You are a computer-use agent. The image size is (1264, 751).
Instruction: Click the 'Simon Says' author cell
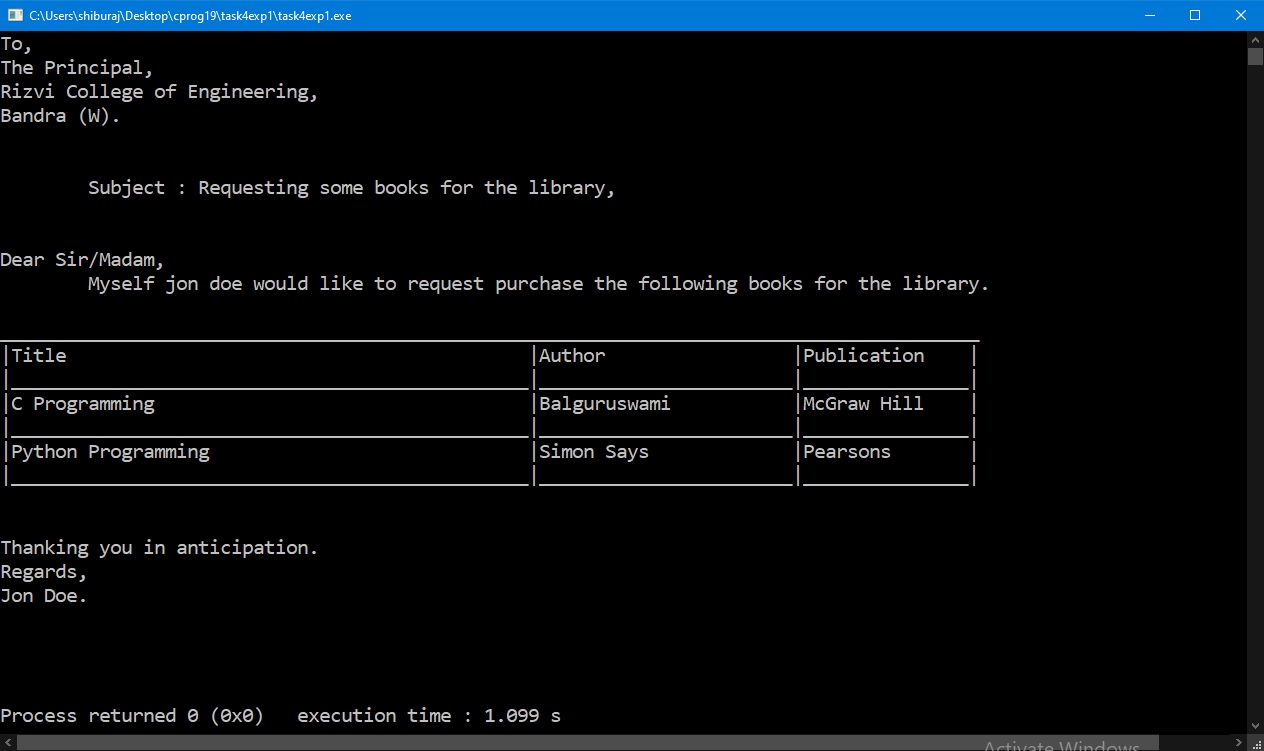pyautogui.click(x=594, y=452)
